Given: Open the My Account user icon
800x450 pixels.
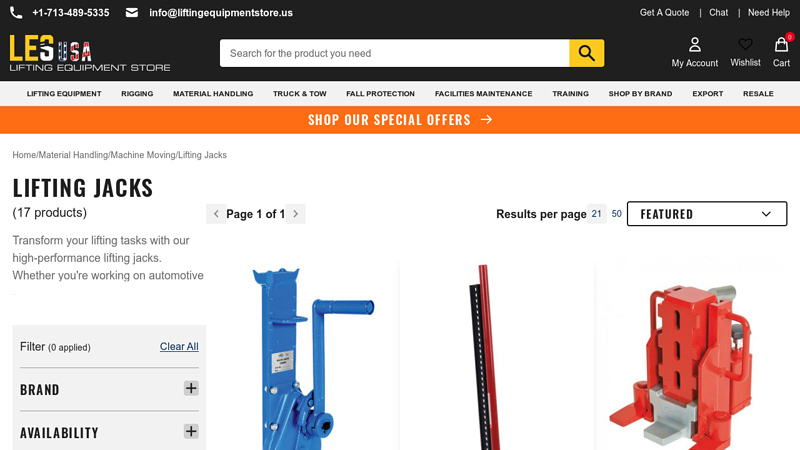Looking at the screenshot, I should point(694,45).
